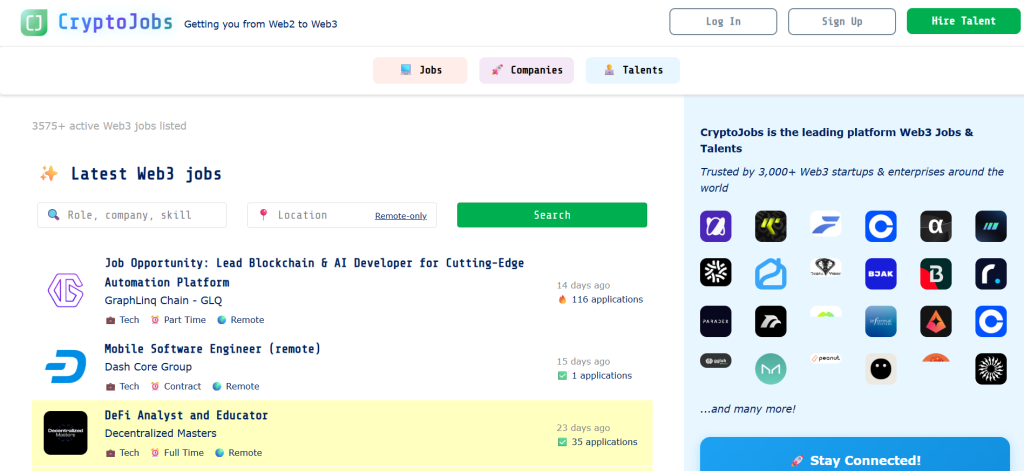Click the Dash Core Group company name

148,367
